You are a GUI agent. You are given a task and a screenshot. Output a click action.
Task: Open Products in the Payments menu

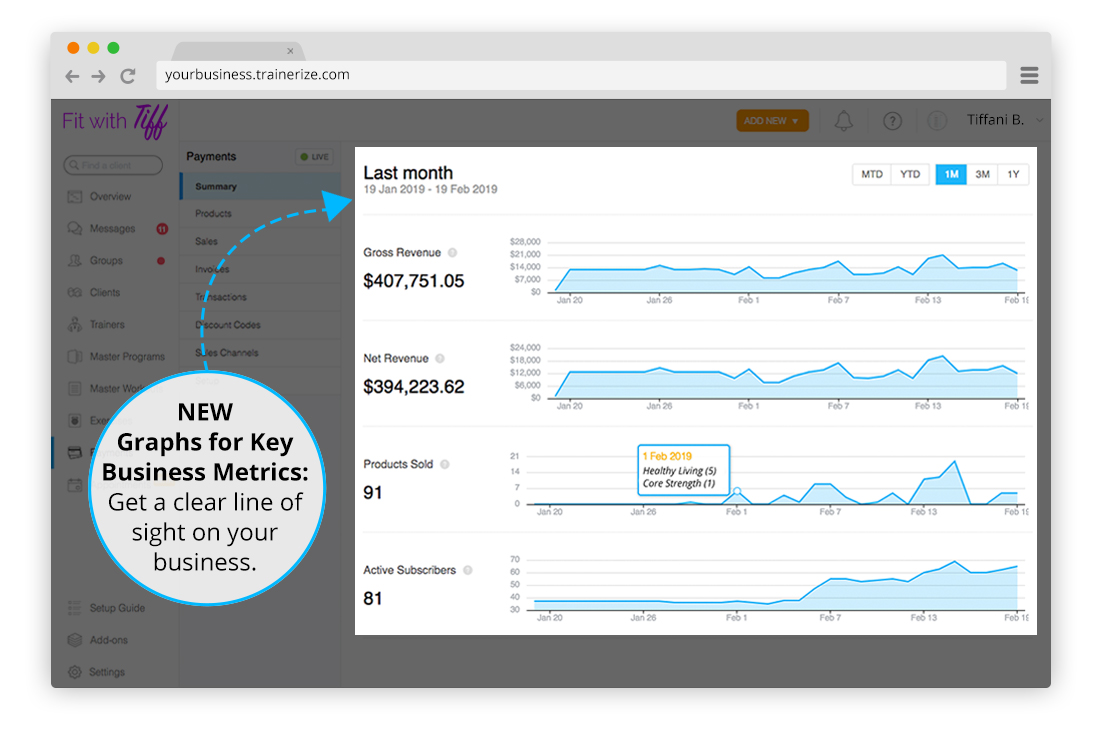[213, 214]
